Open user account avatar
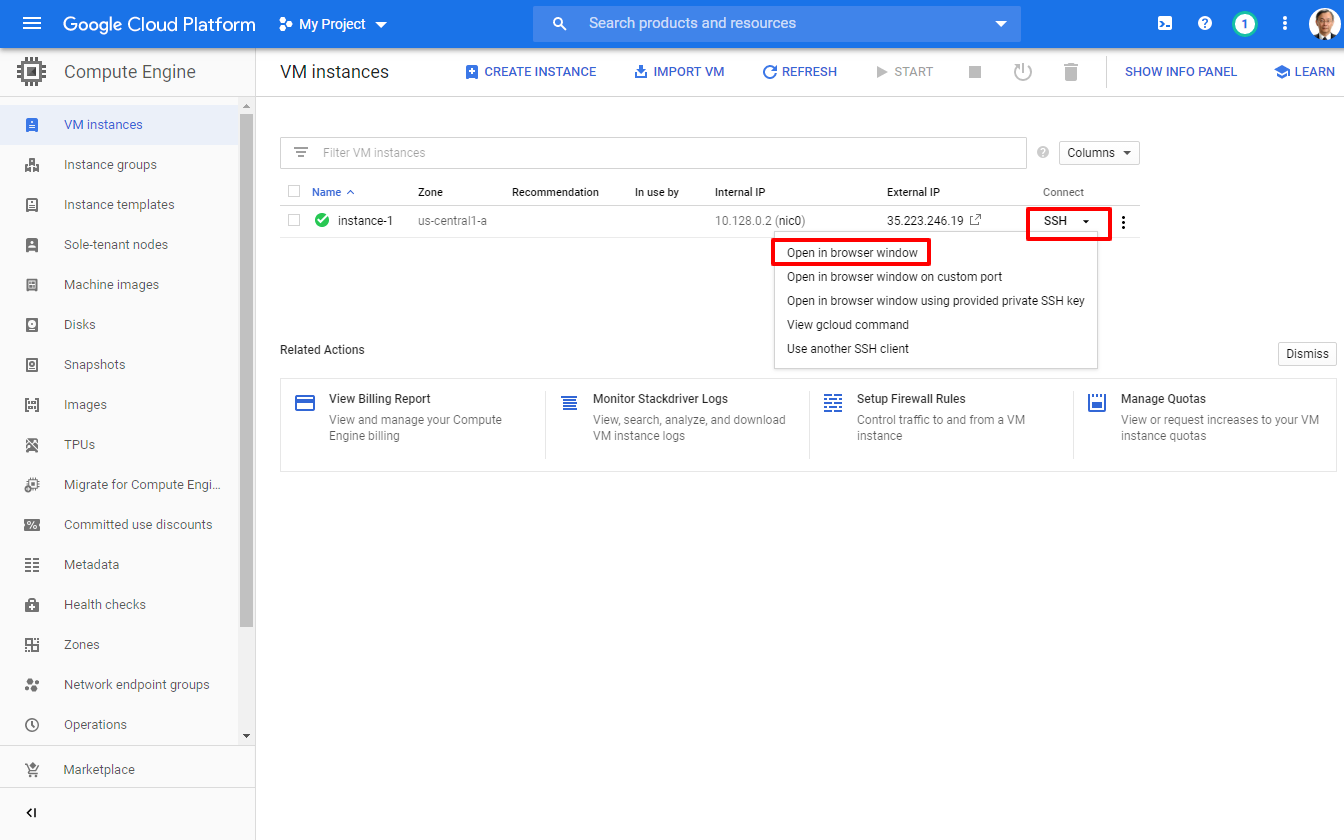Screen dimensions: 1344x840 1325,23
